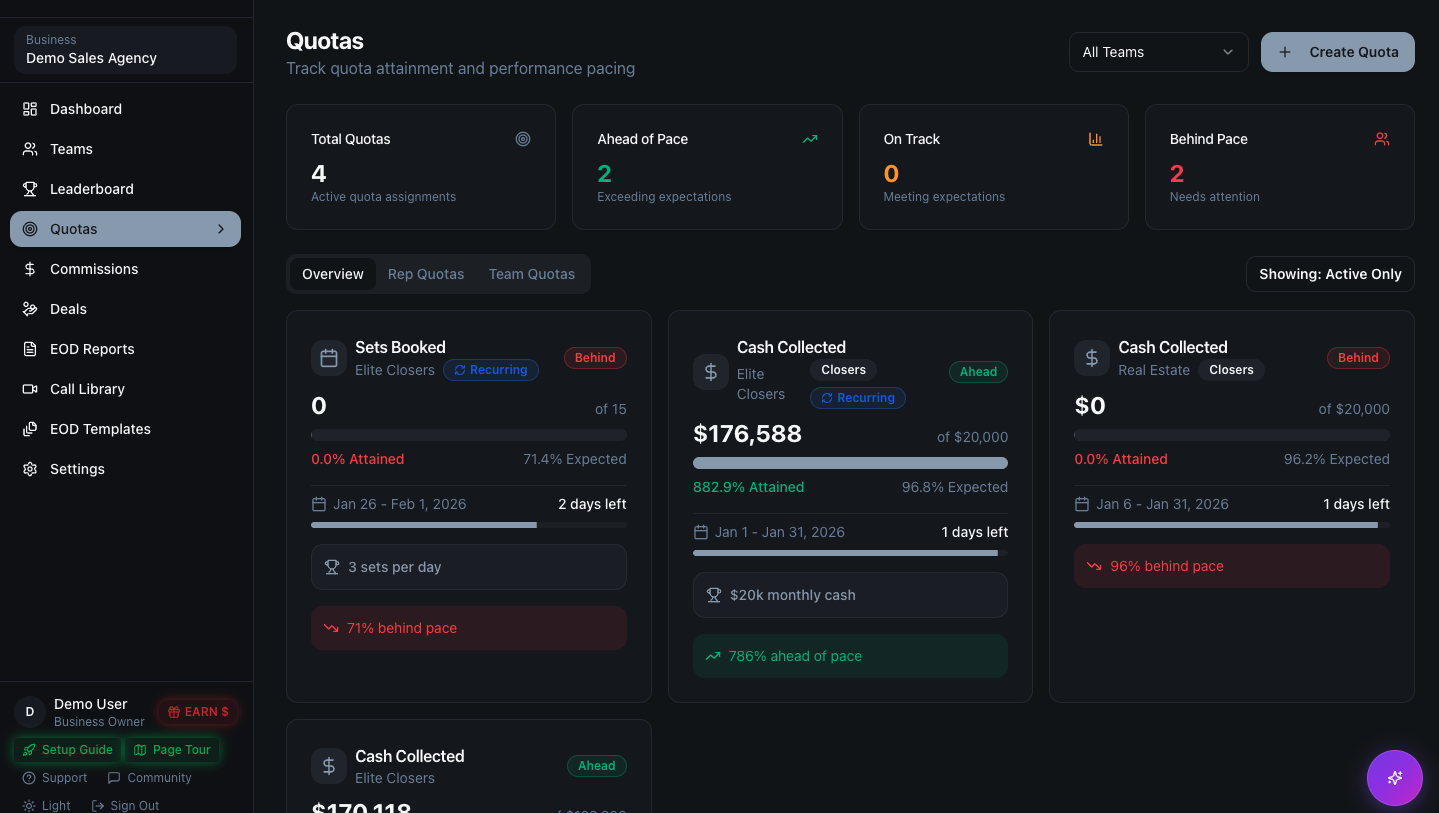Toggle the Recurring badge on Sets Booked card
The width and height of the screenshot is (1439, 813).
491,370
